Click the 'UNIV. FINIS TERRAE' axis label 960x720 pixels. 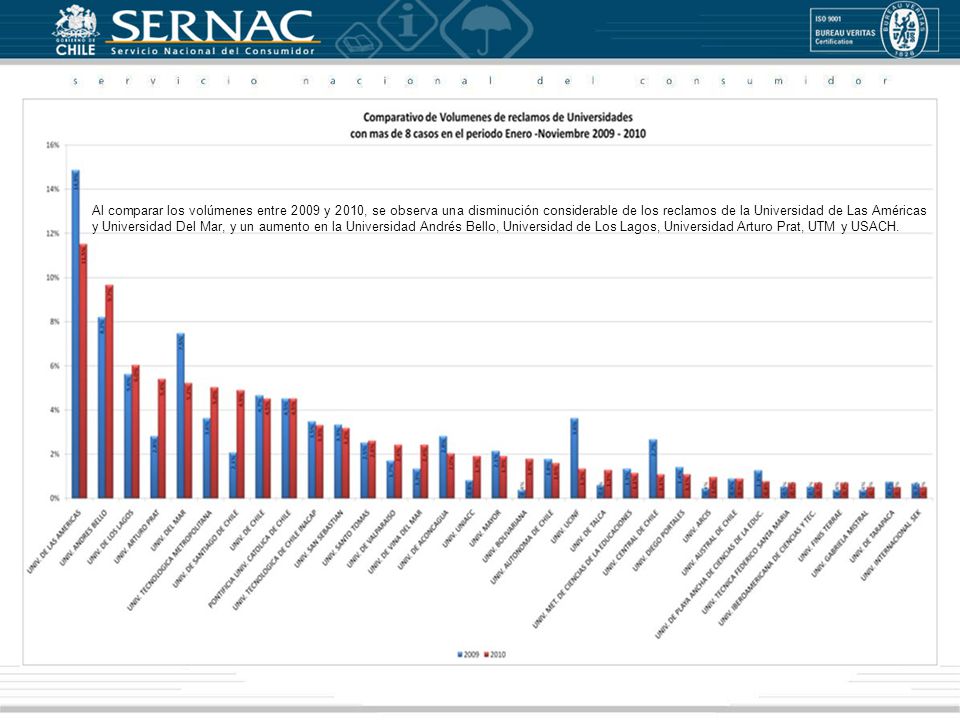(x=821, y=535)
